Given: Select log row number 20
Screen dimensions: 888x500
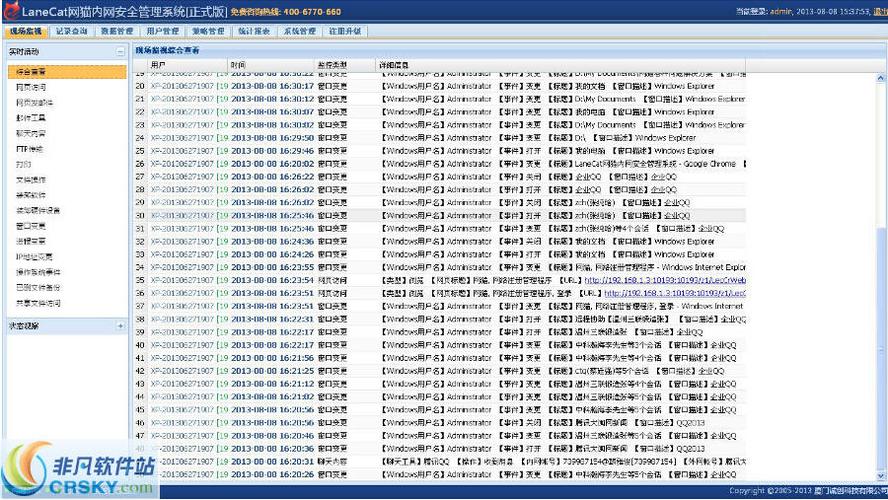Looking at the screenshot, I should tap(440, 86).
